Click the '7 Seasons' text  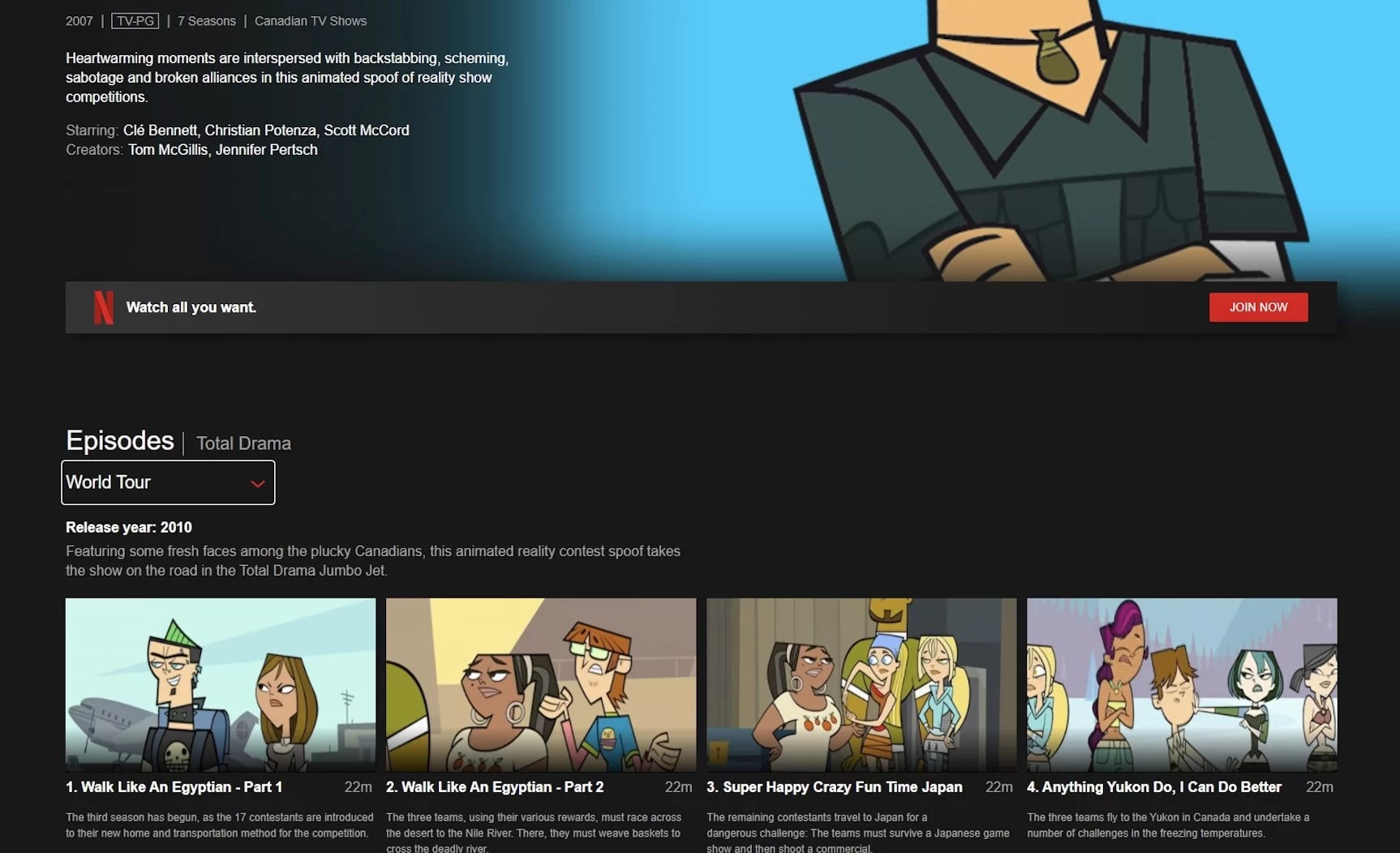207,21
